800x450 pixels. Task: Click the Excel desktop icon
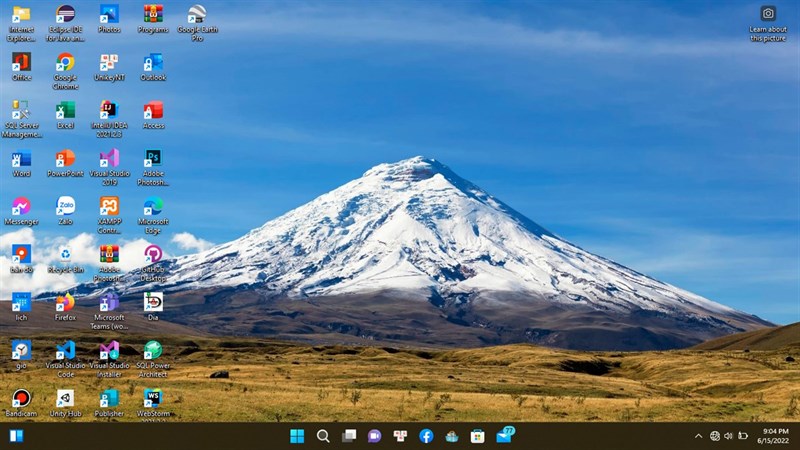coord(65,115)
